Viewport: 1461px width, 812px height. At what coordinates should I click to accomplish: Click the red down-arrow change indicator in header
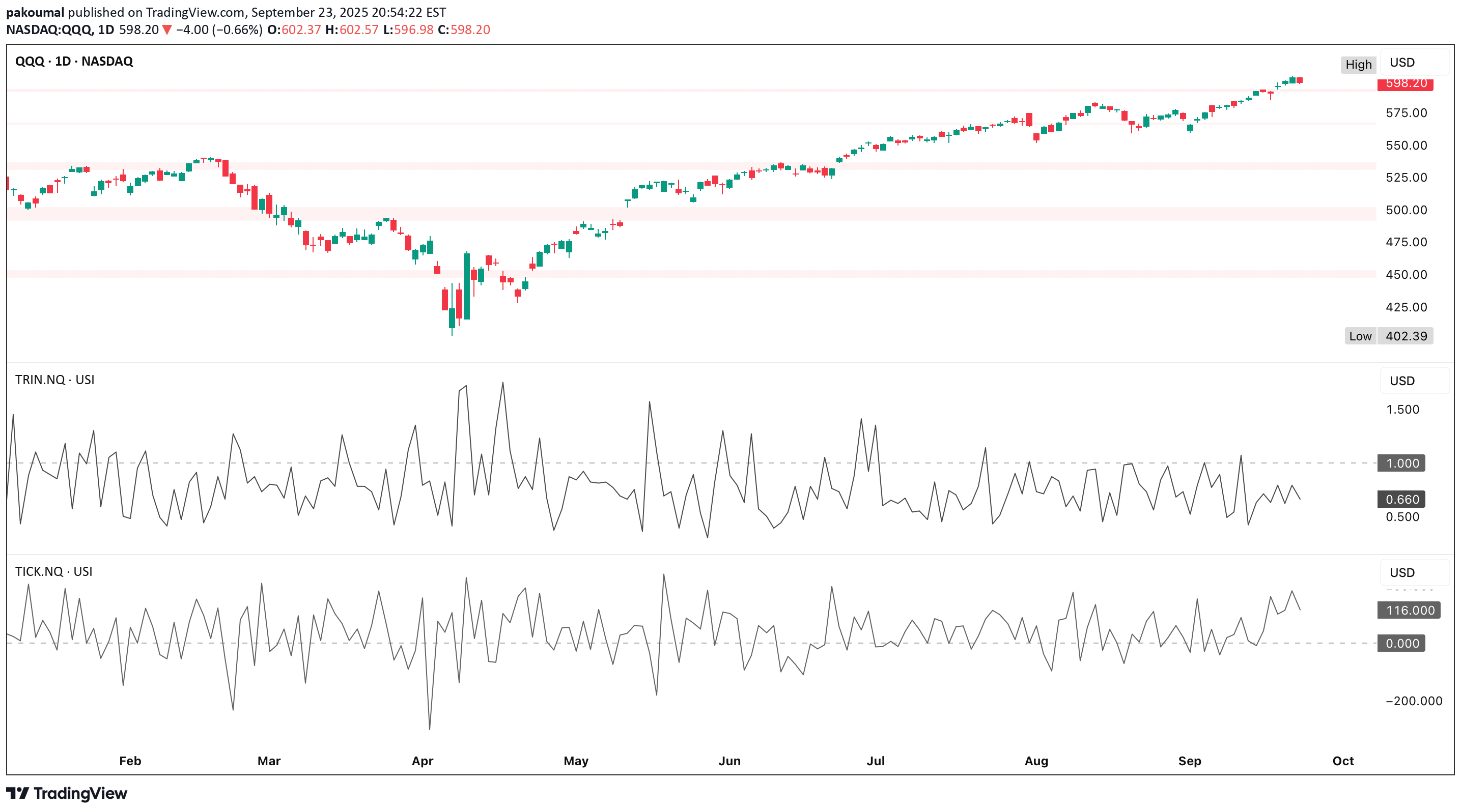[x=167, y=30]
